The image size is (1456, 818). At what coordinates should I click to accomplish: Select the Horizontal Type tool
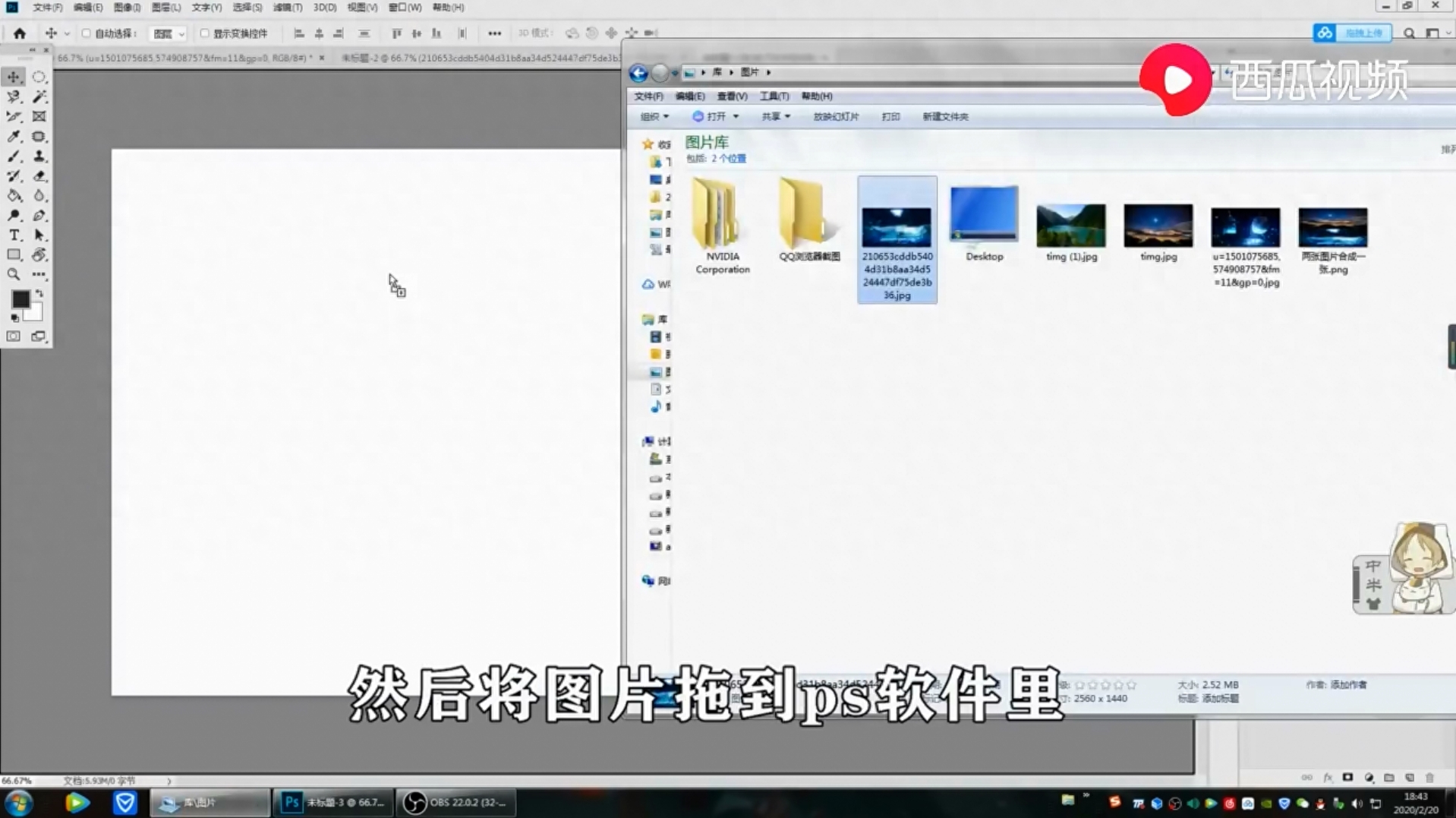click(x=14, y=235)
